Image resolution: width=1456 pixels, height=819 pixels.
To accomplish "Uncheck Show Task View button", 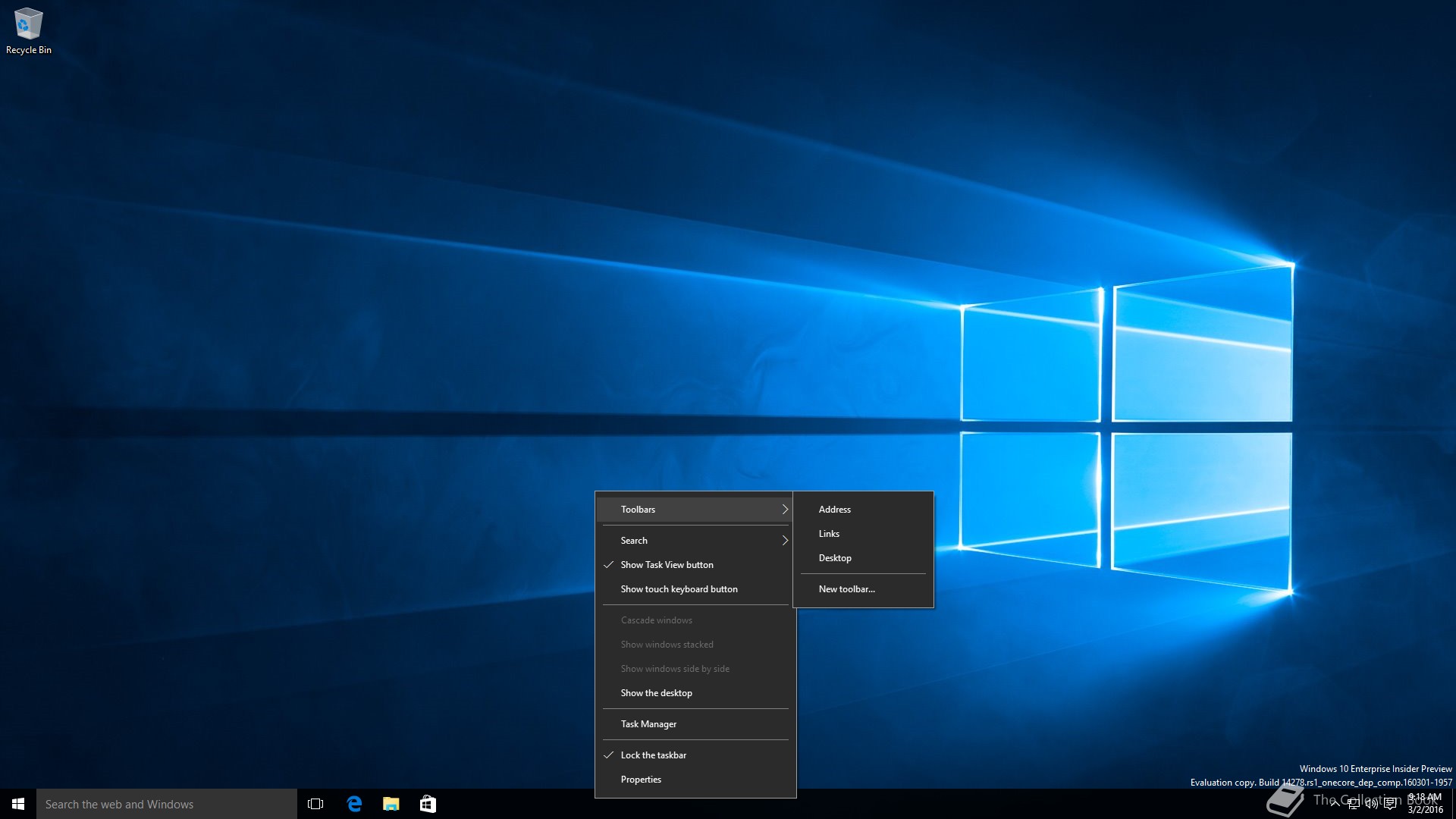I will (x=695, y=565).
